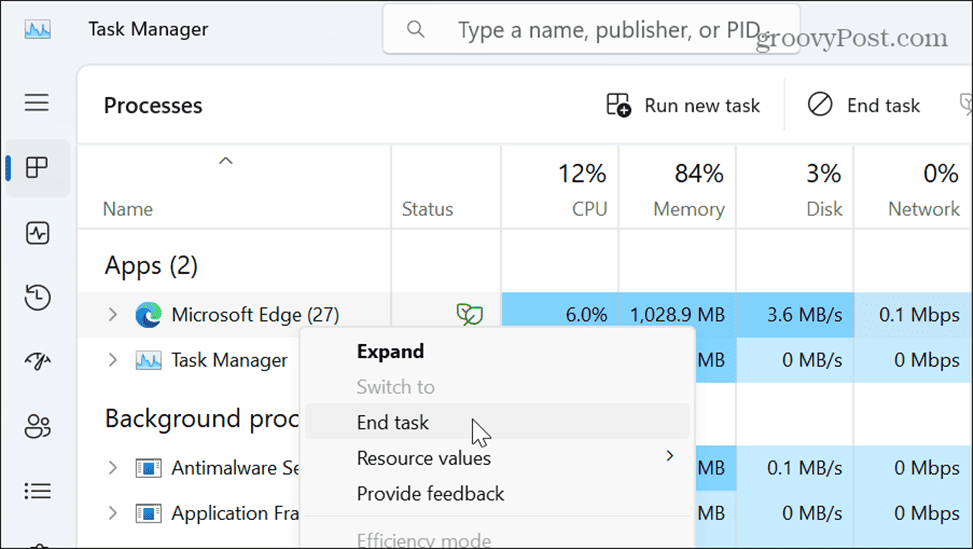This screenshot has height=549, width=973.
Task: Sort by the Disk column header
Action: point(824,209)
